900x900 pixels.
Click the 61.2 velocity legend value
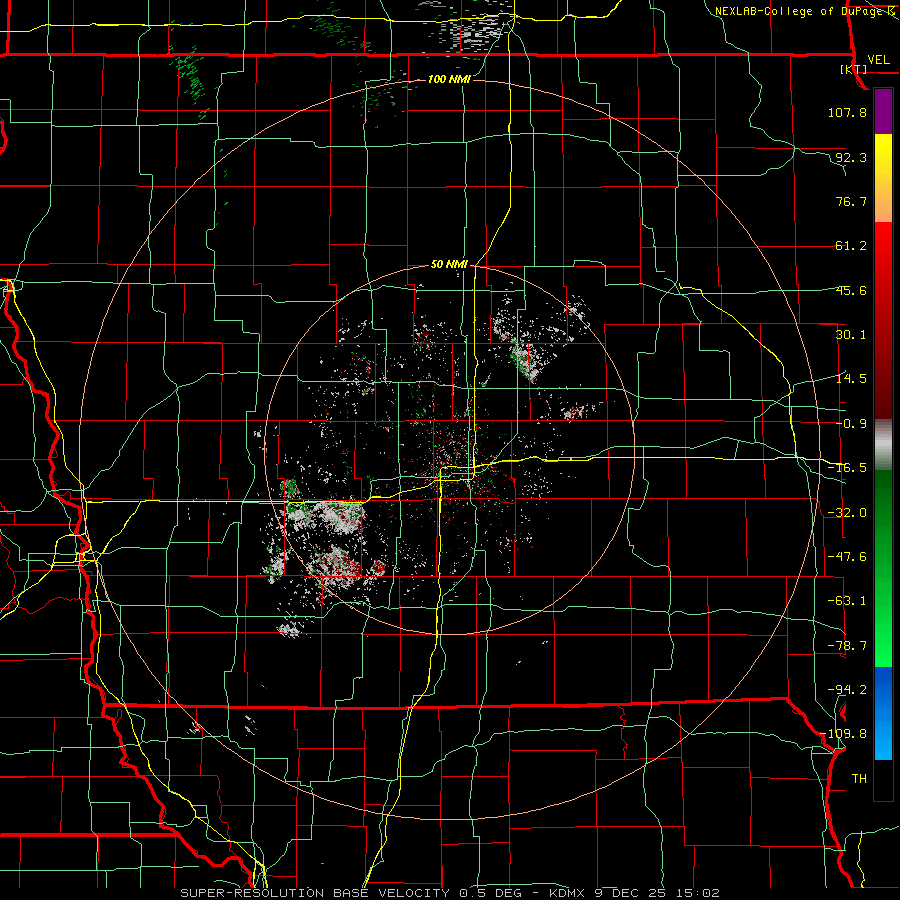(x=851, y=246)
